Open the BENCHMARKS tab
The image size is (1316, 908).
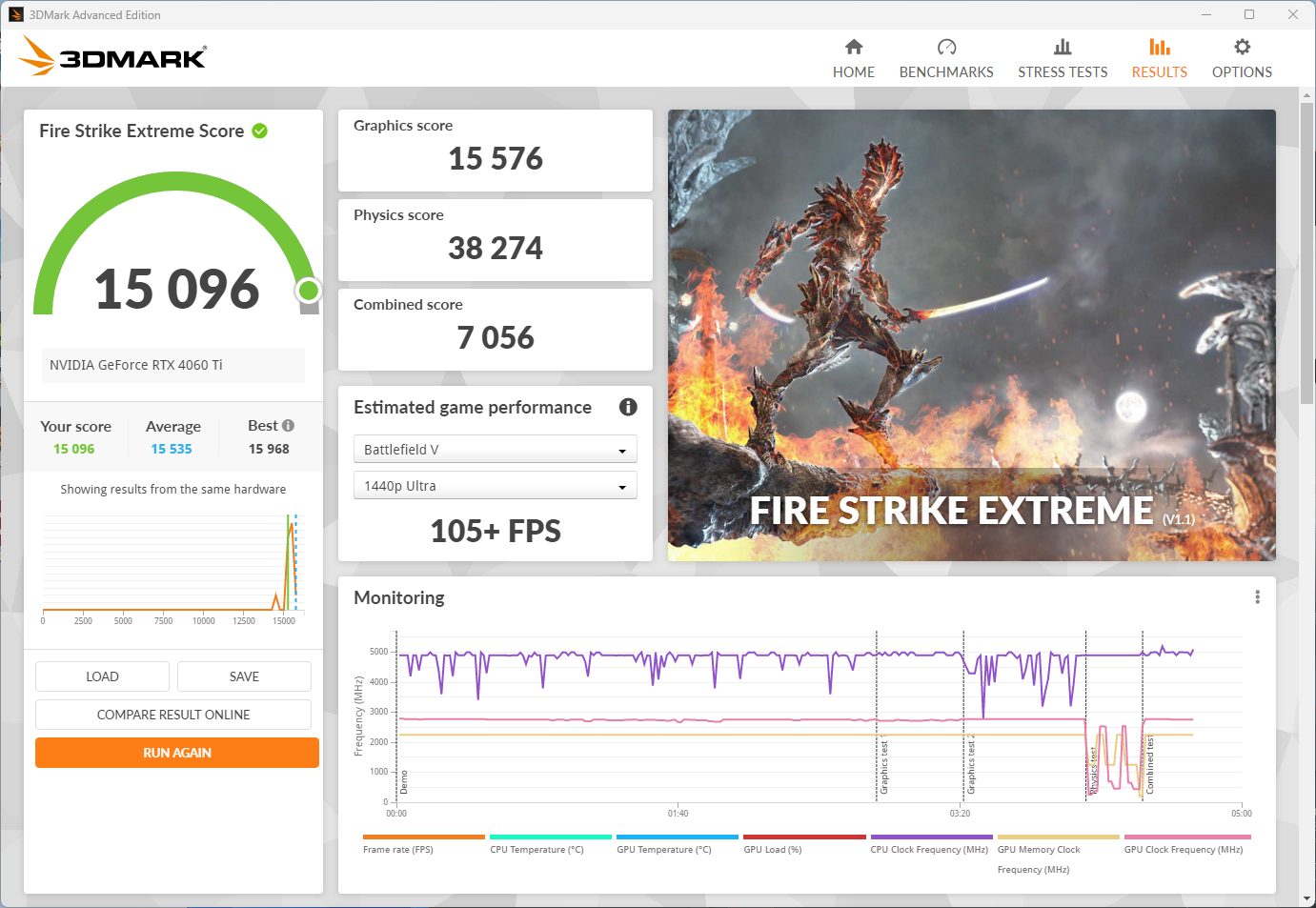(946, 59)
